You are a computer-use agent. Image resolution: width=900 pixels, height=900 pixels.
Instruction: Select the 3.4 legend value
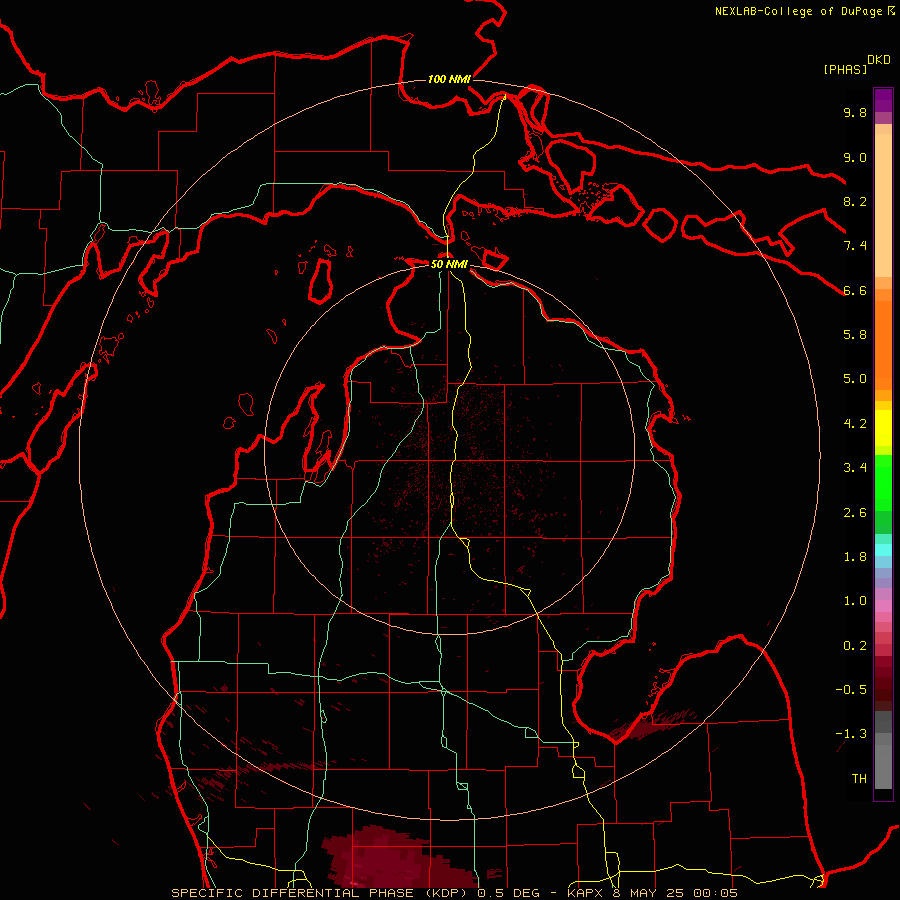point(855,468)
